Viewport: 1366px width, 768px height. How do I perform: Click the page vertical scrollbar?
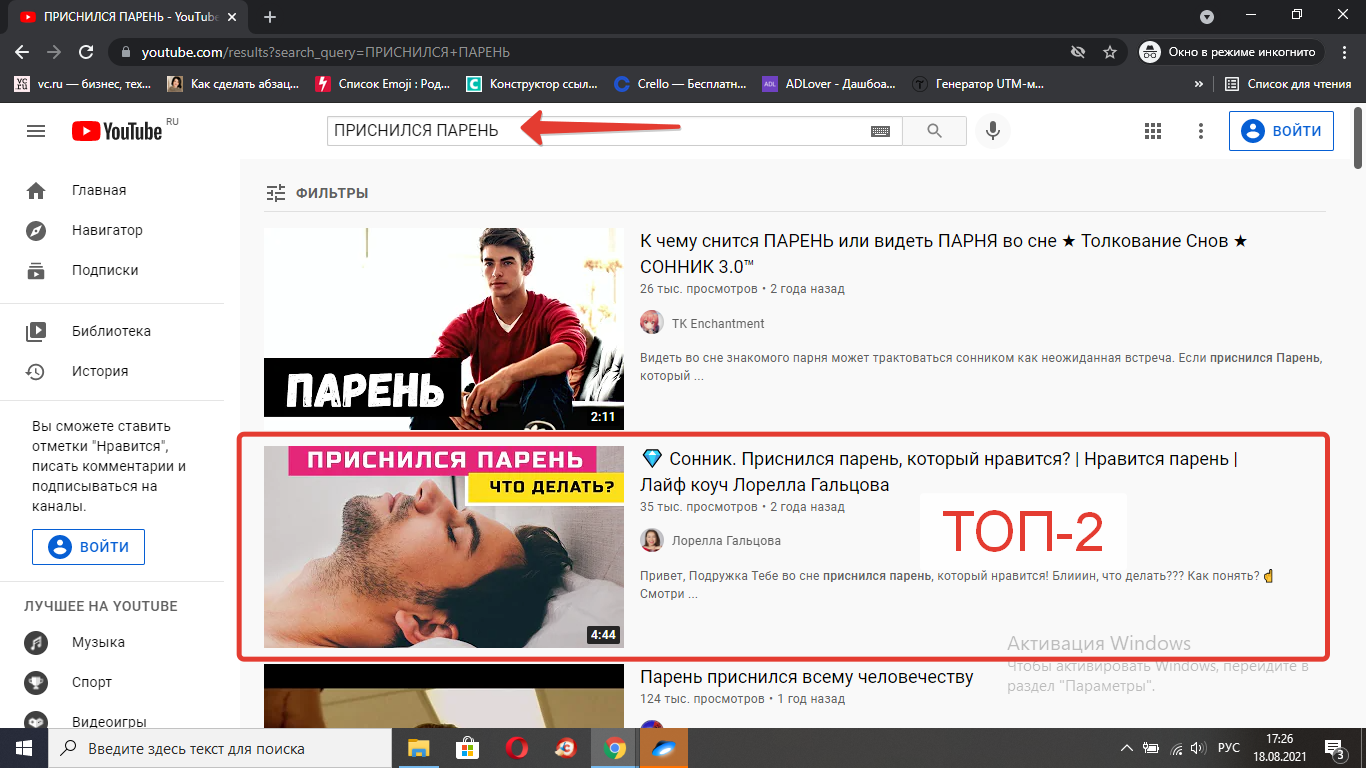1357,138
